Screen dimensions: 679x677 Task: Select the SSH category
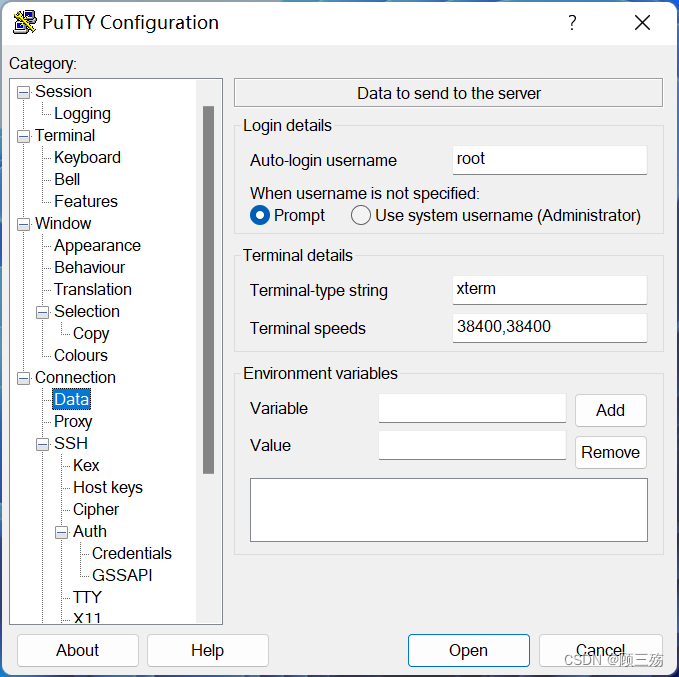[71, 444]
